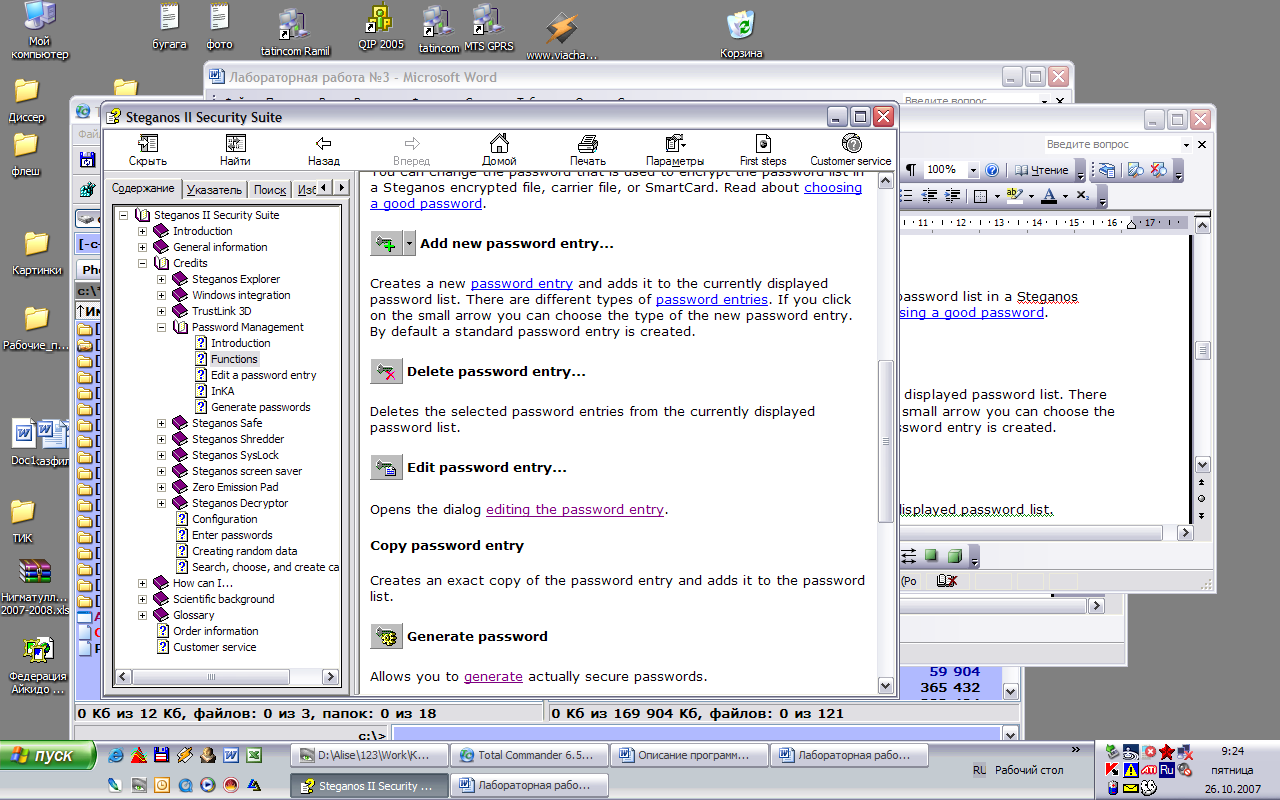Viewport: 1280px width, 800px height.
Task: Open the Creating random data topic
Action: tap(244, 551)
